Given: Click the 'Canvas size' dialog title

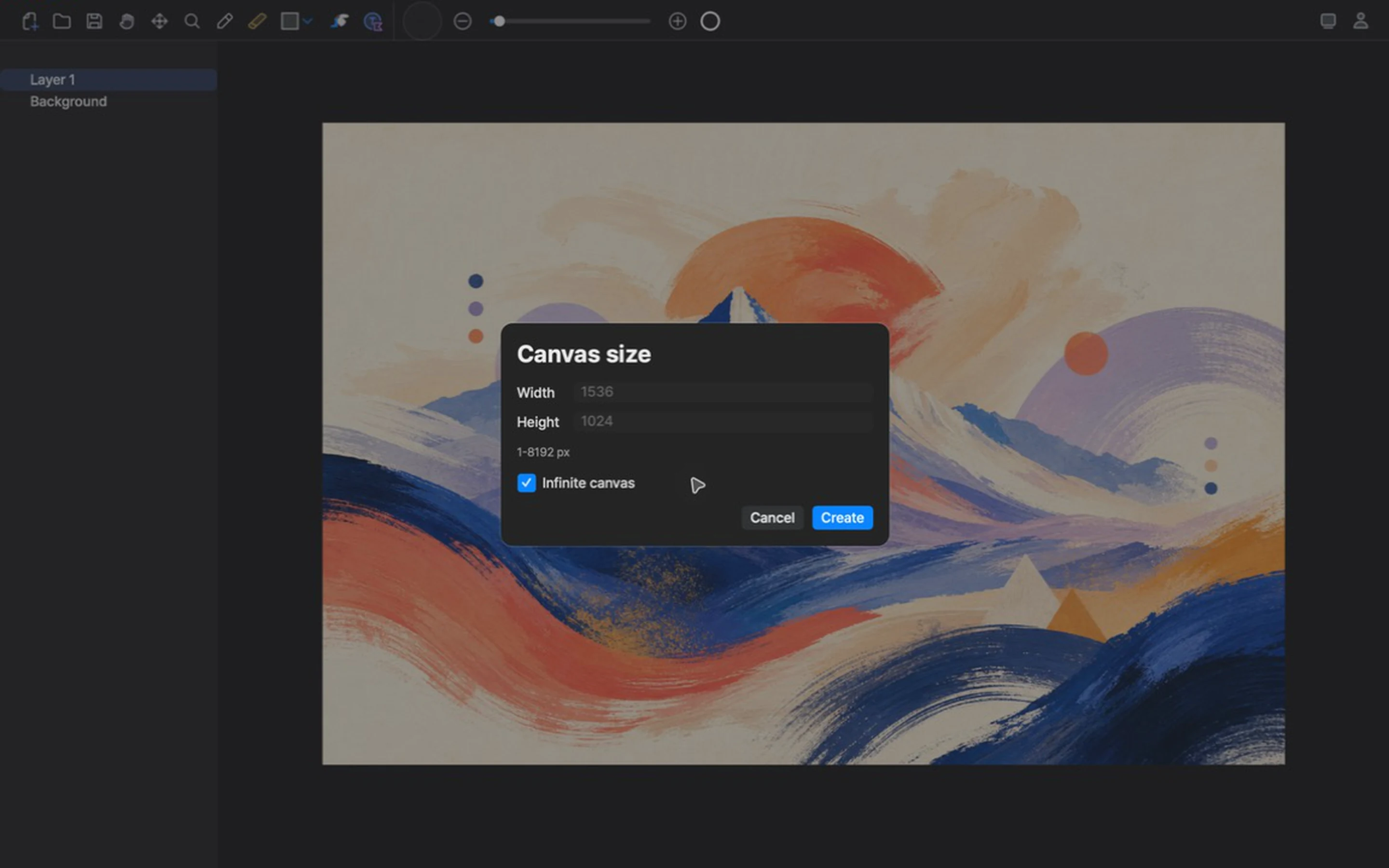Looking at the screenshot, I should [x=584, y=354].
